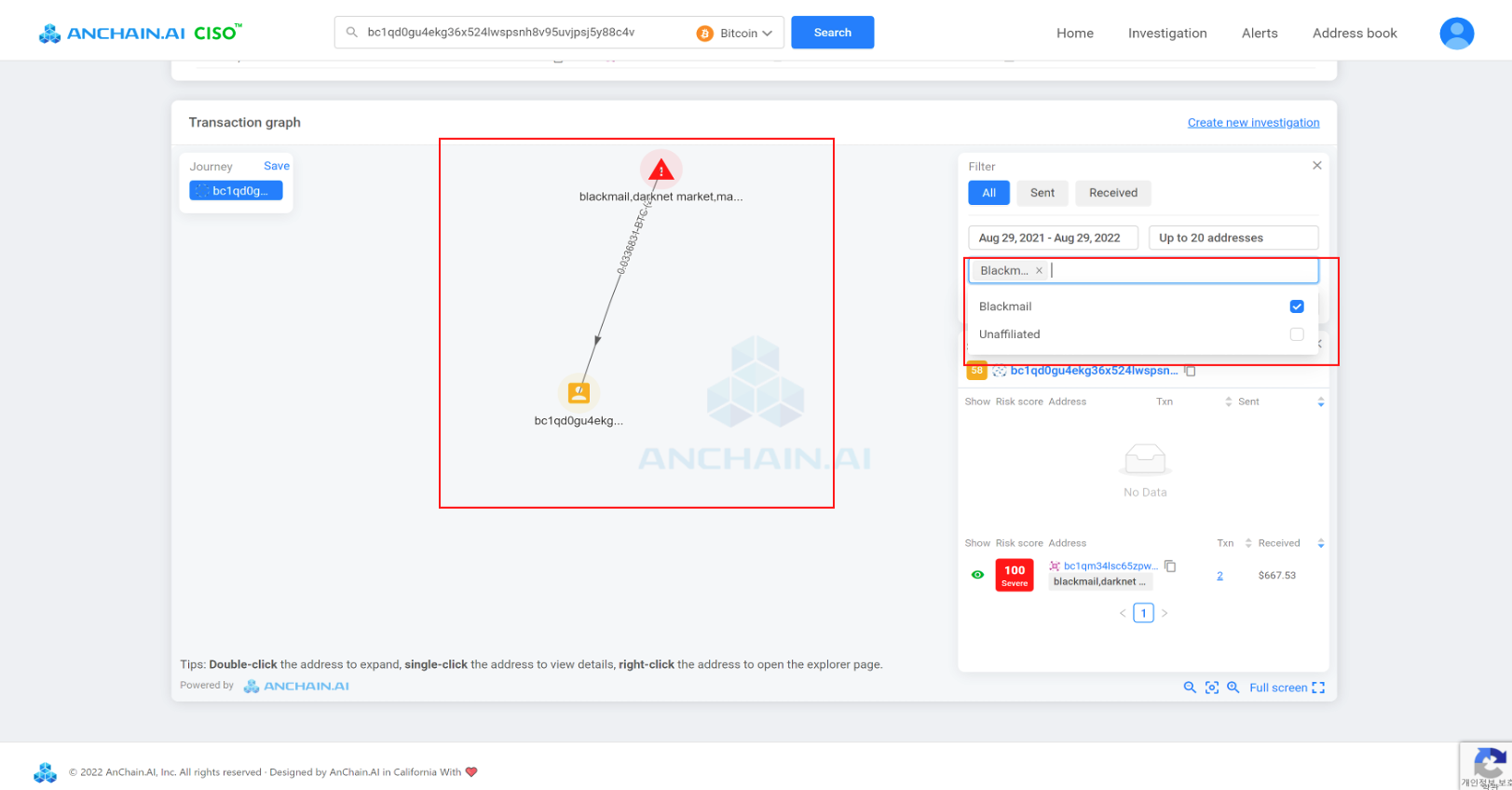Go to previous page of received list
The image size is (1512, 790).
tap(1123, 613)
